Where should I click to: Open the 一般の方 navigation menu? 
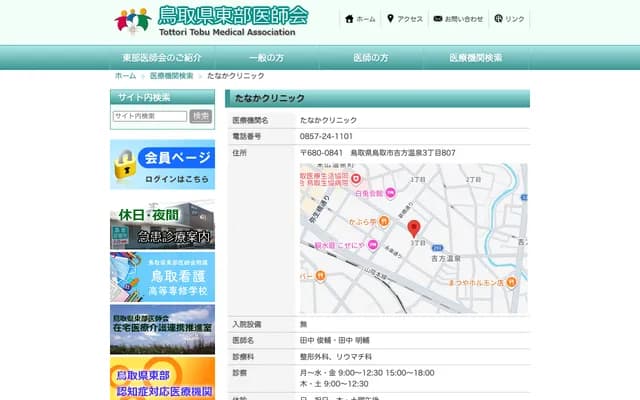coord(265,58)
